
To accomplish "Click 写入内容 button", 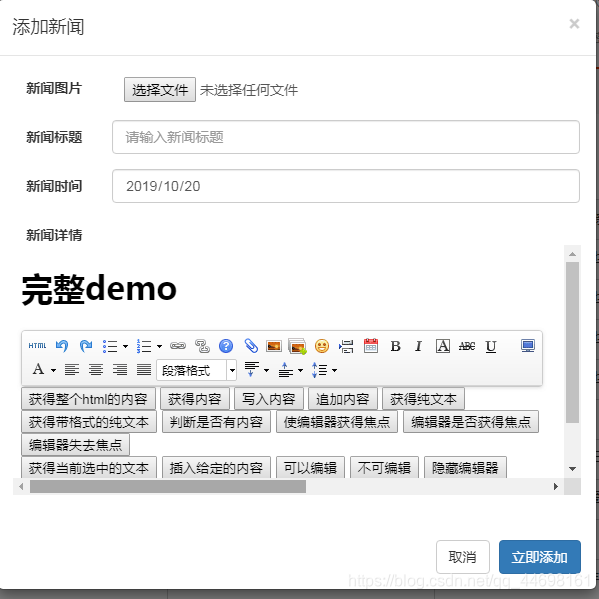I will point(269,399).
